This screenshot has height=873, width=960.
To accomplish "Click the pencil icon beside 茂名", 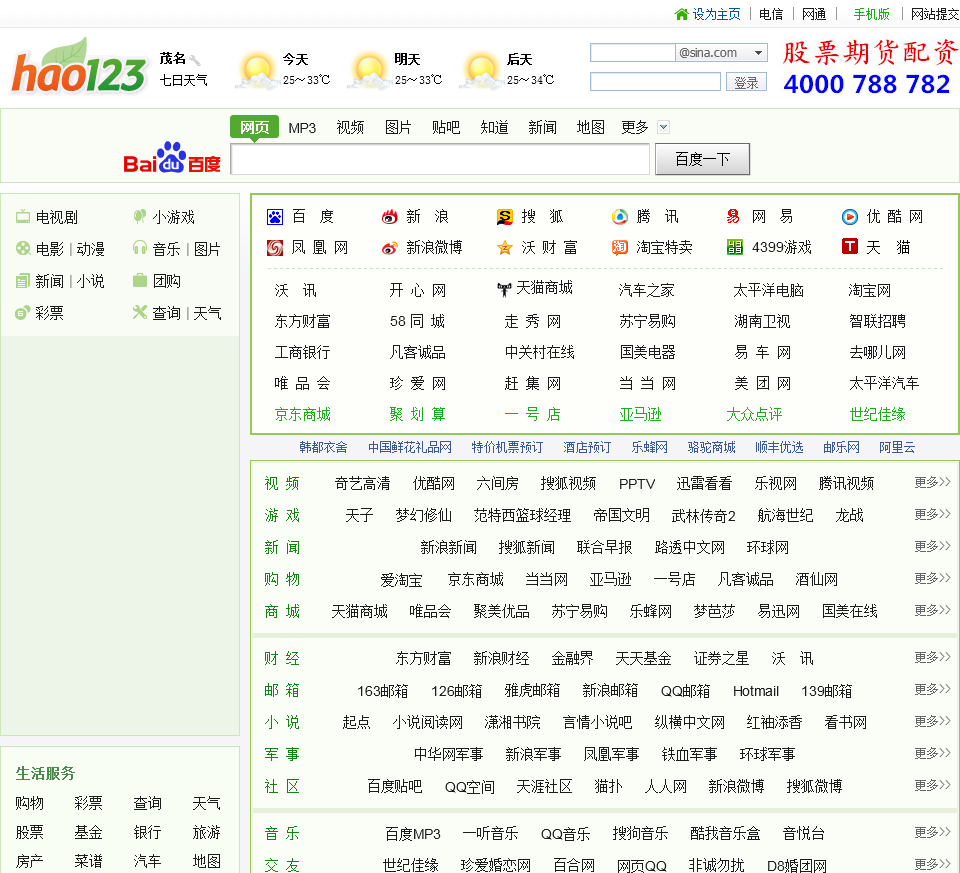I will [x=196, y=59].
